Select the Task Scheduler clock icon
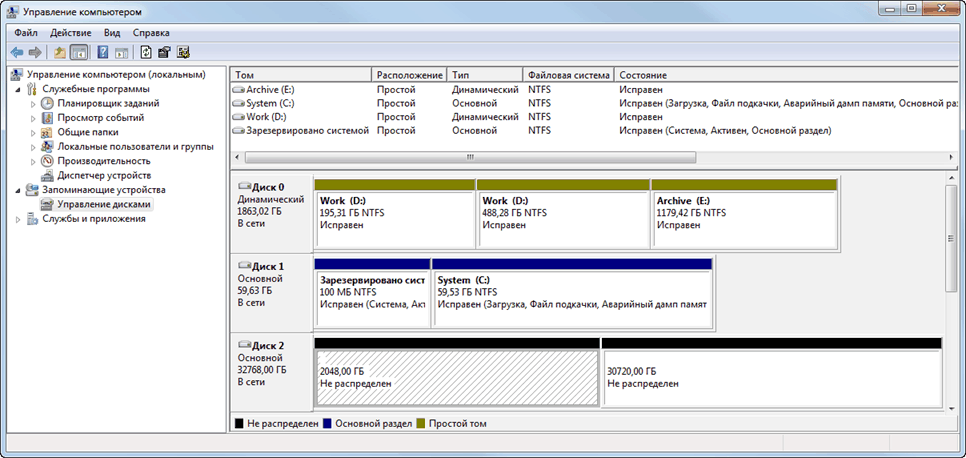This screenshot has height=458, width=966. click(x=47, y=103)
